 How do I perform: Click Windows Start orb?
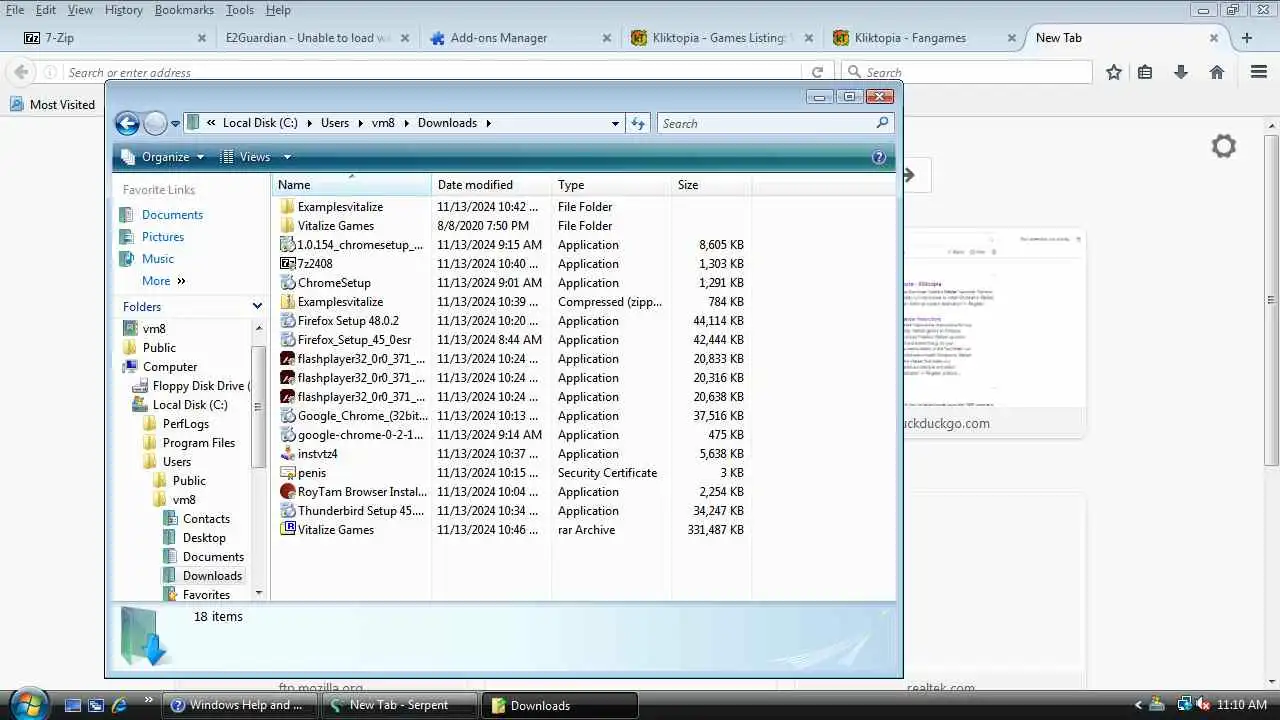pos(28,703)
